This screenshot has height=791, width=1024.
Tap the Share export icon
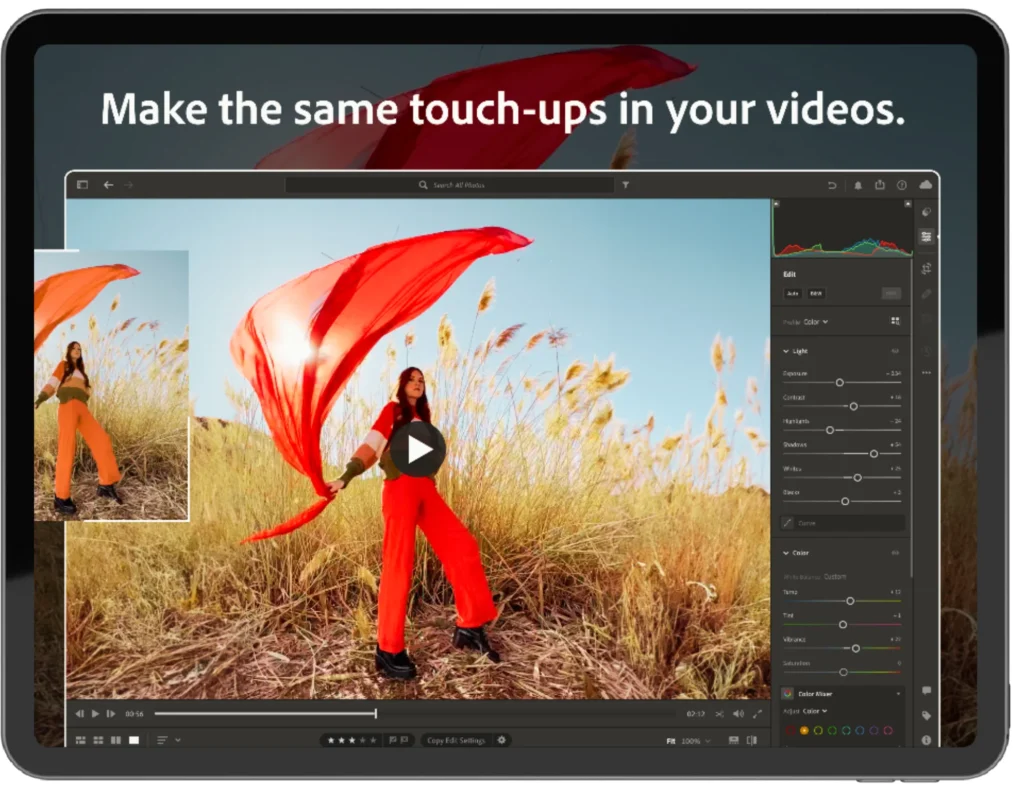(881, 185)
